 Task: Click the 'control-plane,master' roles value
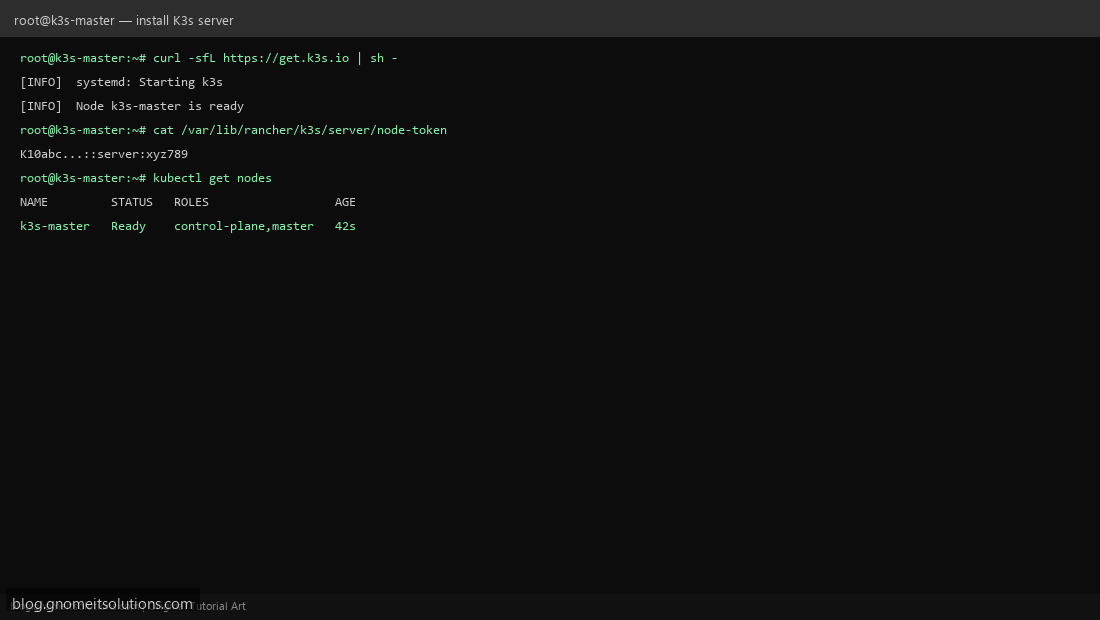point(244,226)
